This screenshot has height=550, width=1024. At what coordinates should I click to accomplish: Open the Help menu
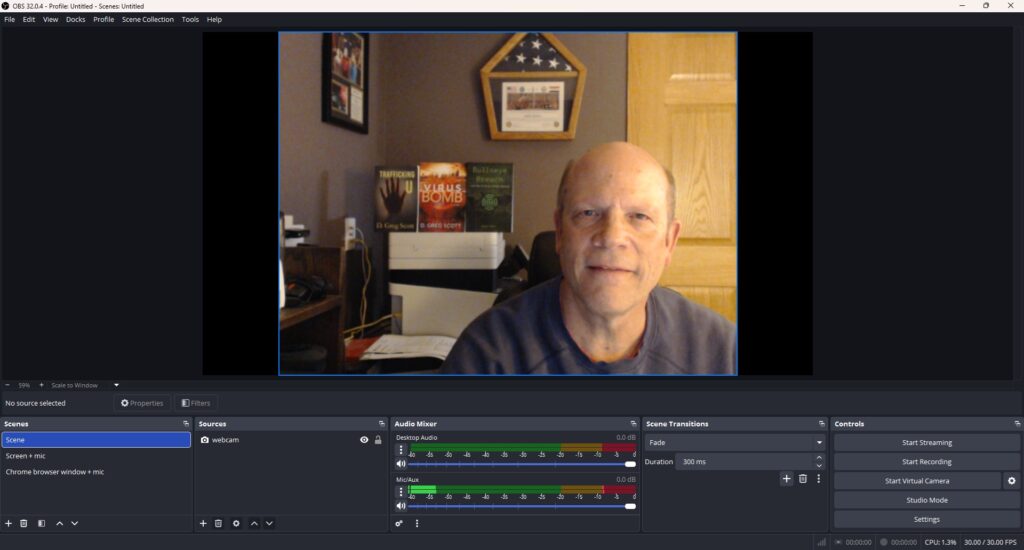[x=214, y=20]
